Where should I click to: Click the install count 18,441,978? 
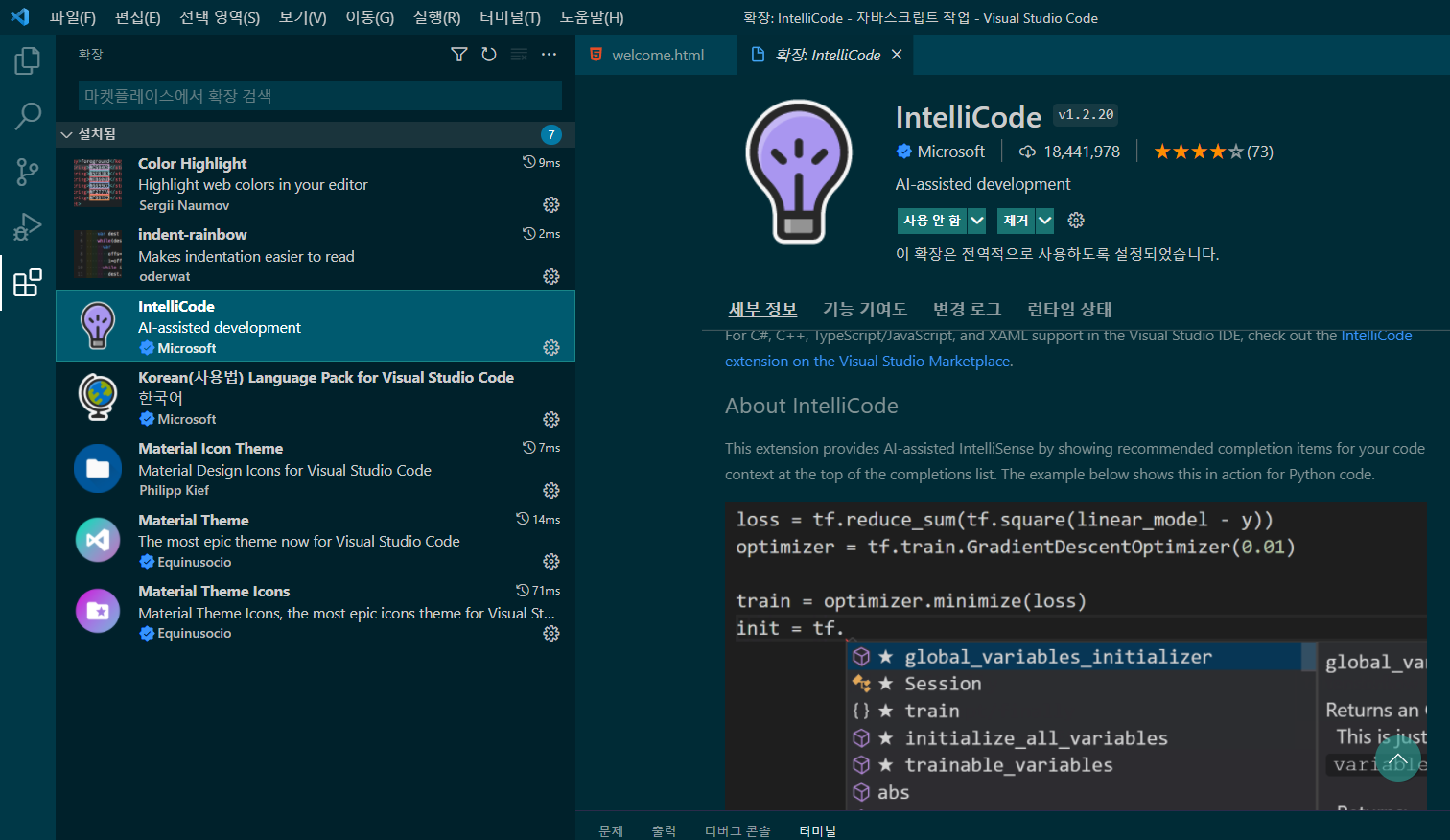coord(1069,152)
